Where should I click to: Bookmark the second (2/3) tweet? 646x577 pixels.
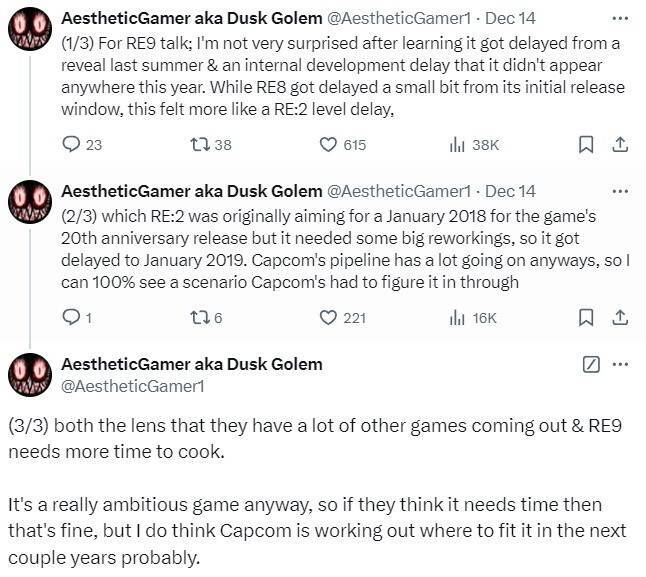tap(587, 318)
